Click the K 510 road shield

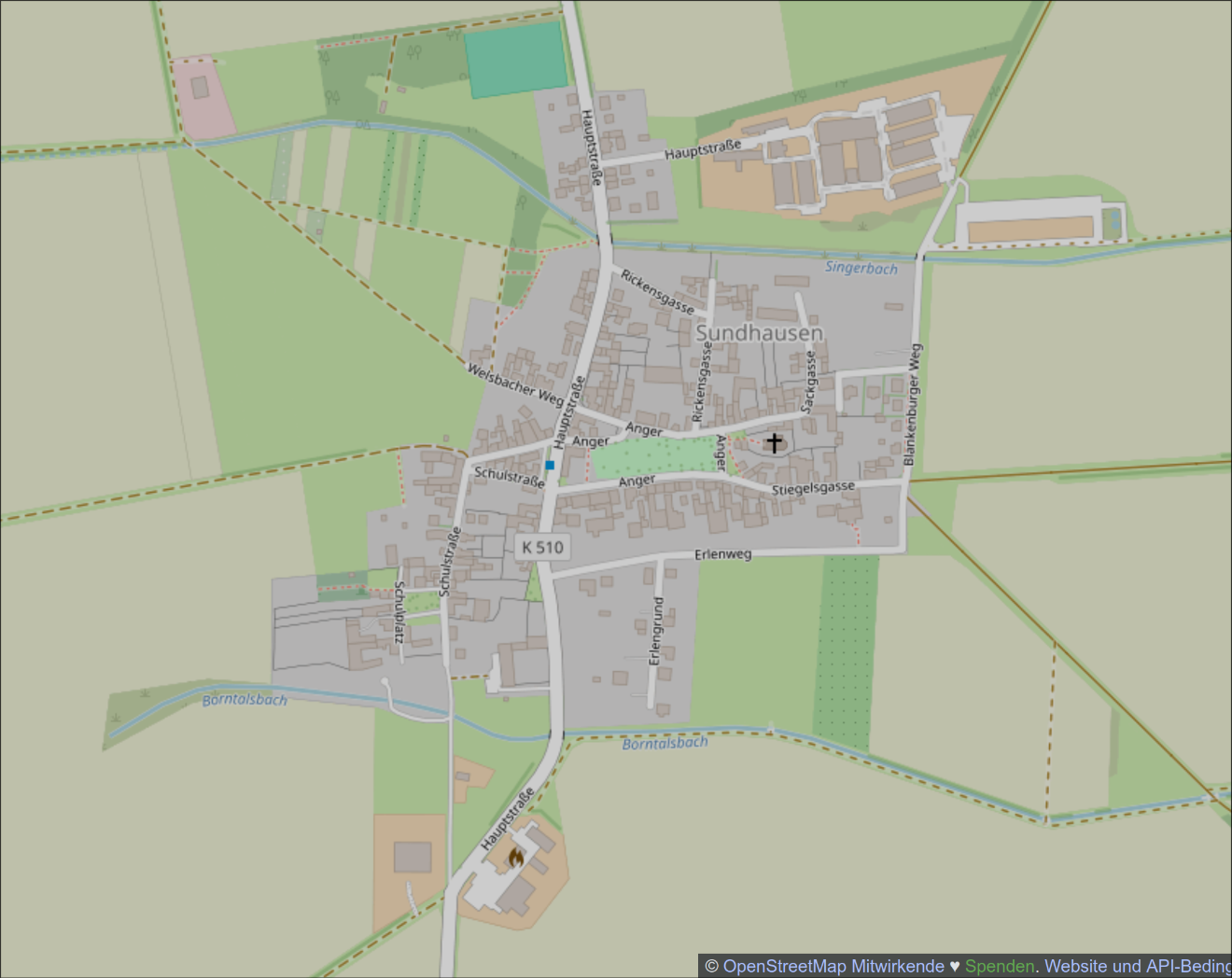(541, 547)
